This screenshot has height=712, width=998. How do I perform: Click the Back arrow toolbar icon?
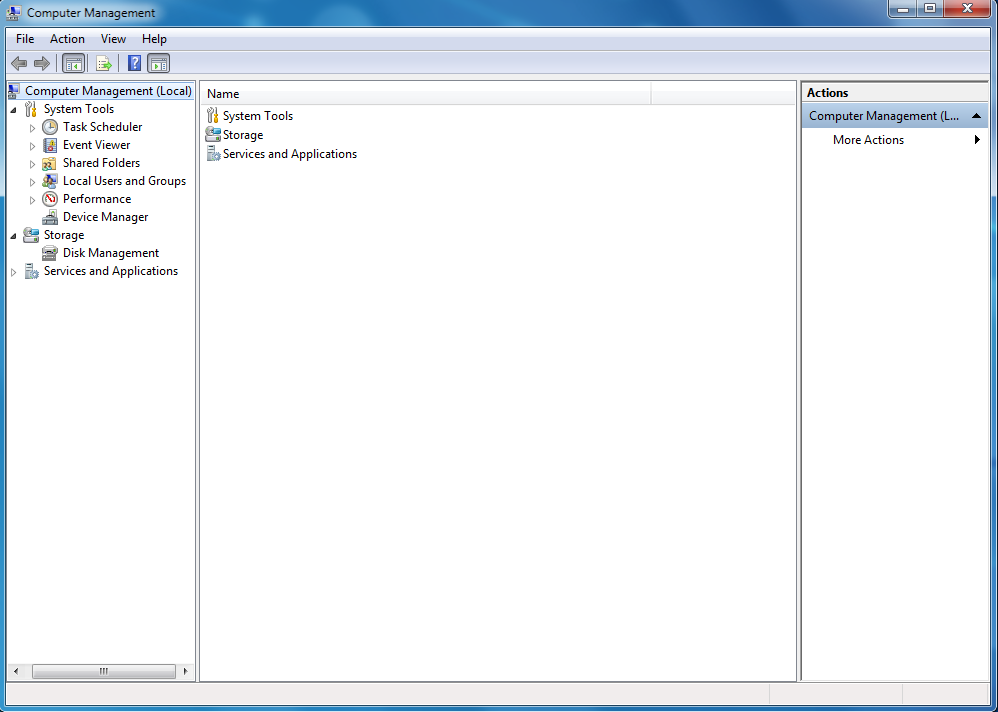click(x=19, y=64)
